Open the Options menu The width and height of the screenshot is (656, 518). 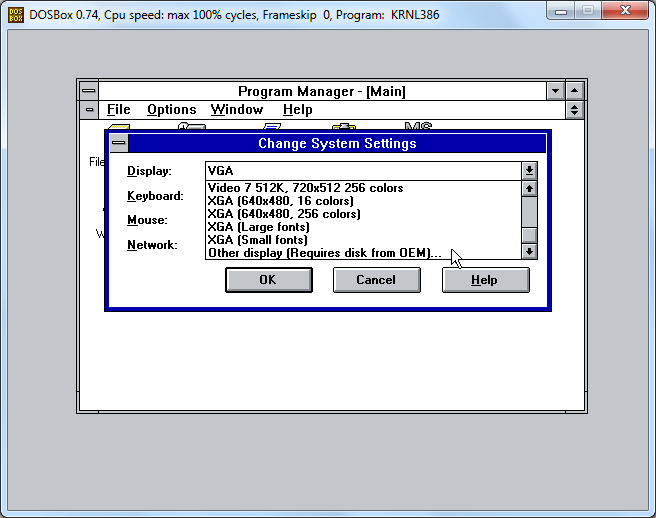171,110
